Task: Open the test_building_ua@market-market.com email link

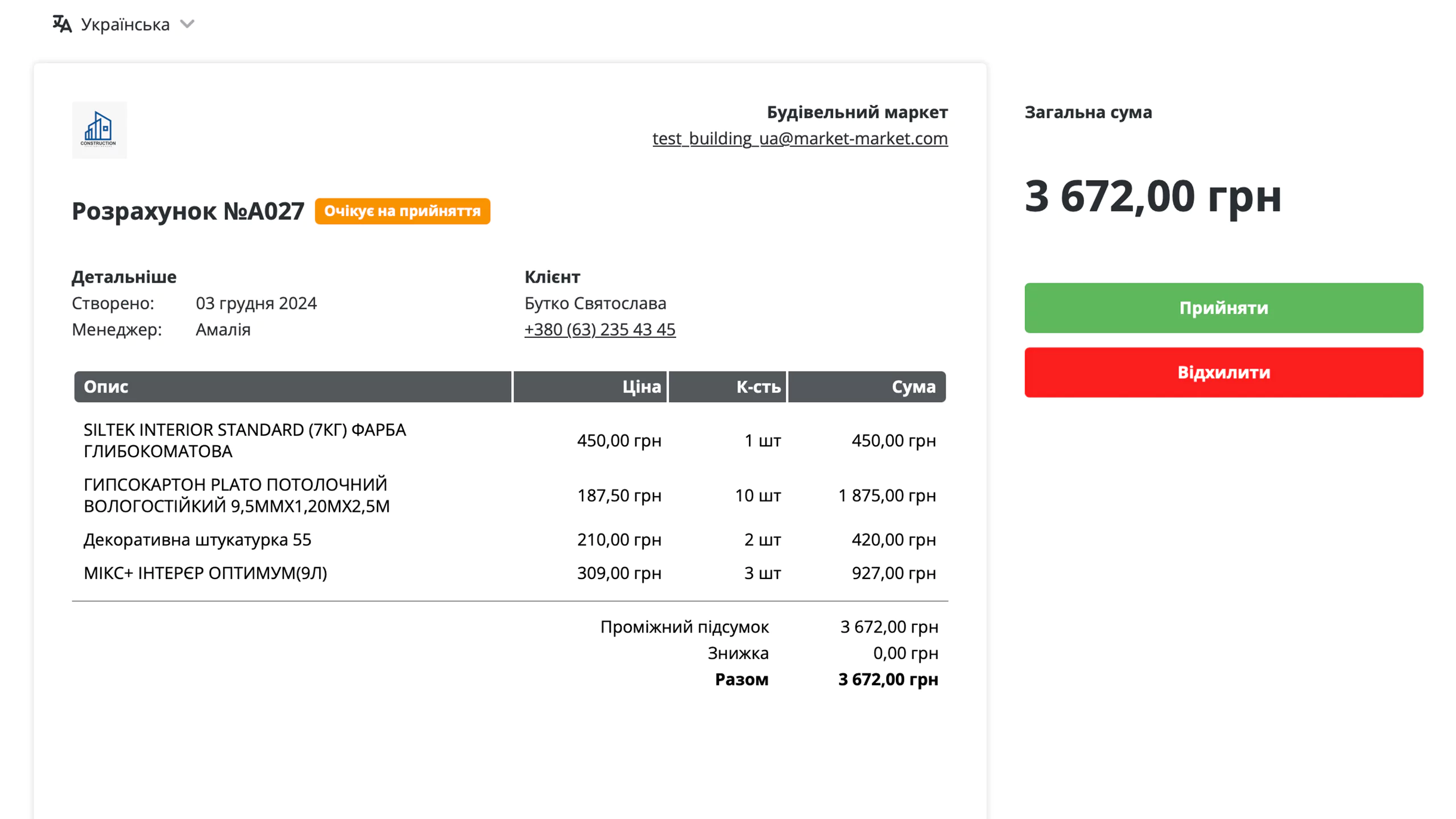Action: click(x=800, y=138)
